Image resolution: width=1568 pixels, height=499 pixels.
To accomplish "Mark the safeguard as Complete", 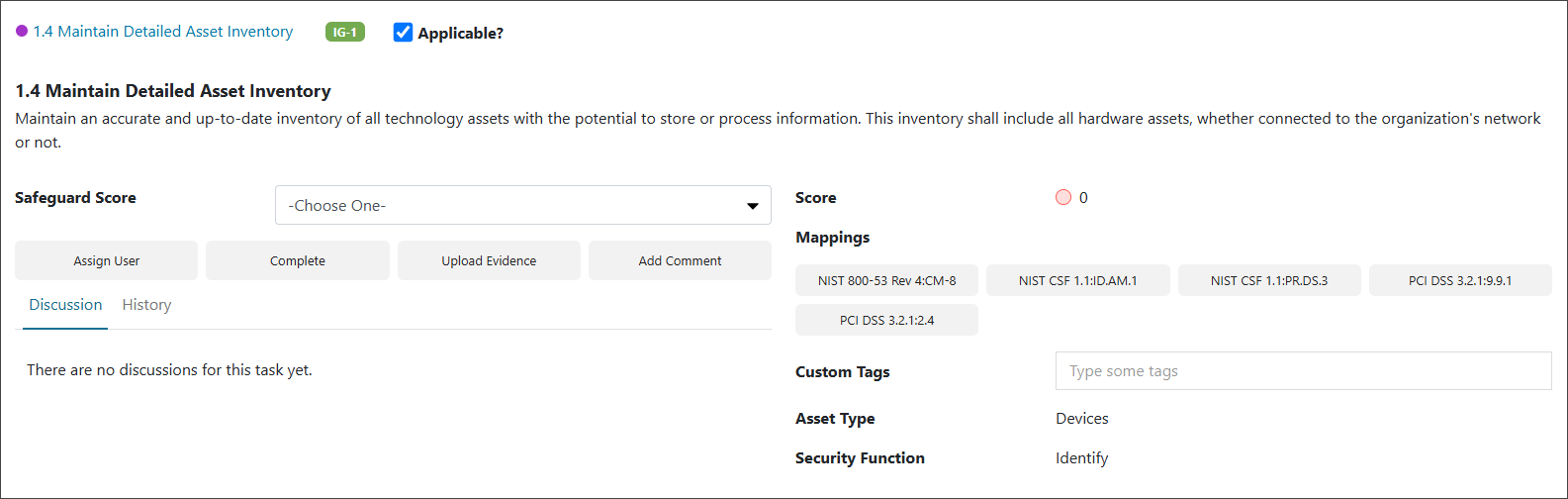I will click(298, 260).
